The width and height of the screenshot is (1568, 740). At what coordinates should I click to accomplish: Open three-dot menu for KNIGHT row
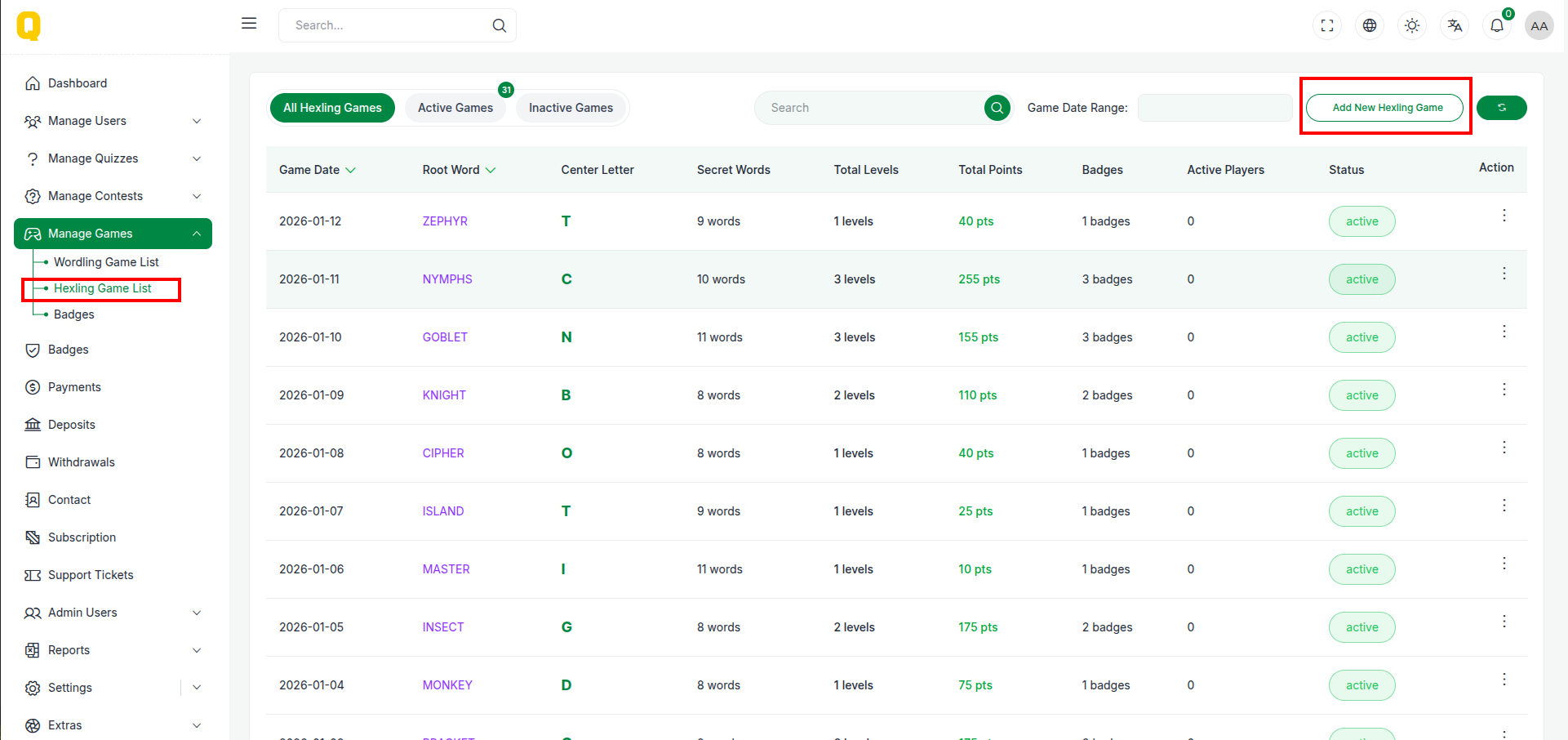pos(1504,390)
